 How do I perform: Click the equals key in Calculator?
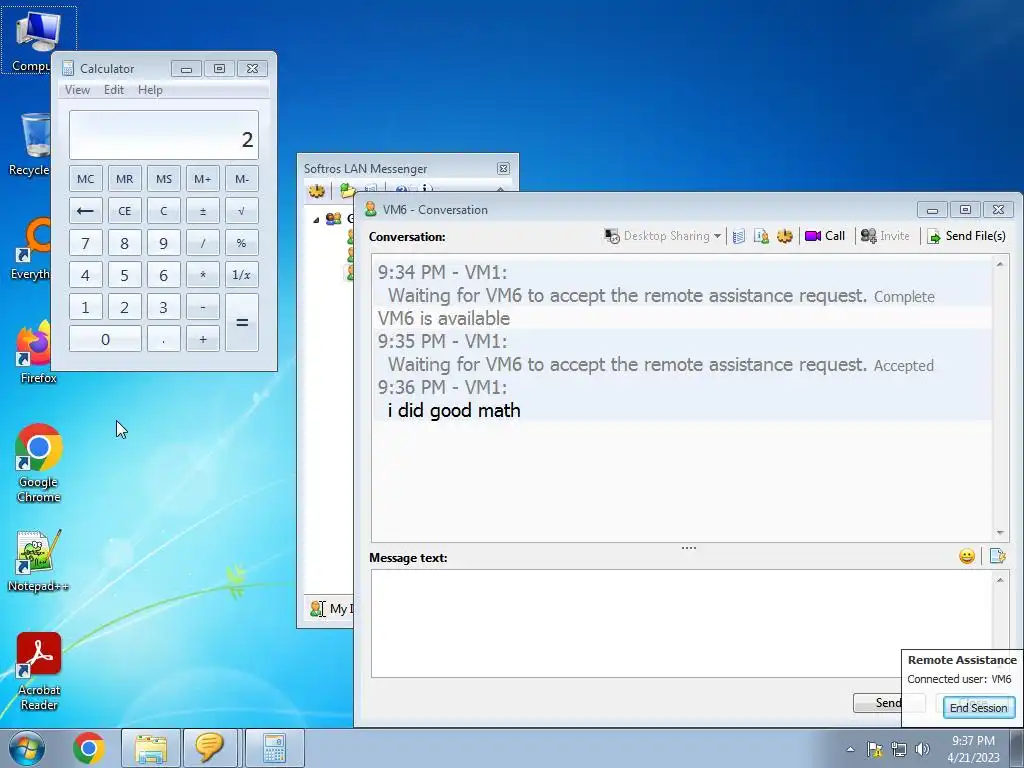pos(242,323)
